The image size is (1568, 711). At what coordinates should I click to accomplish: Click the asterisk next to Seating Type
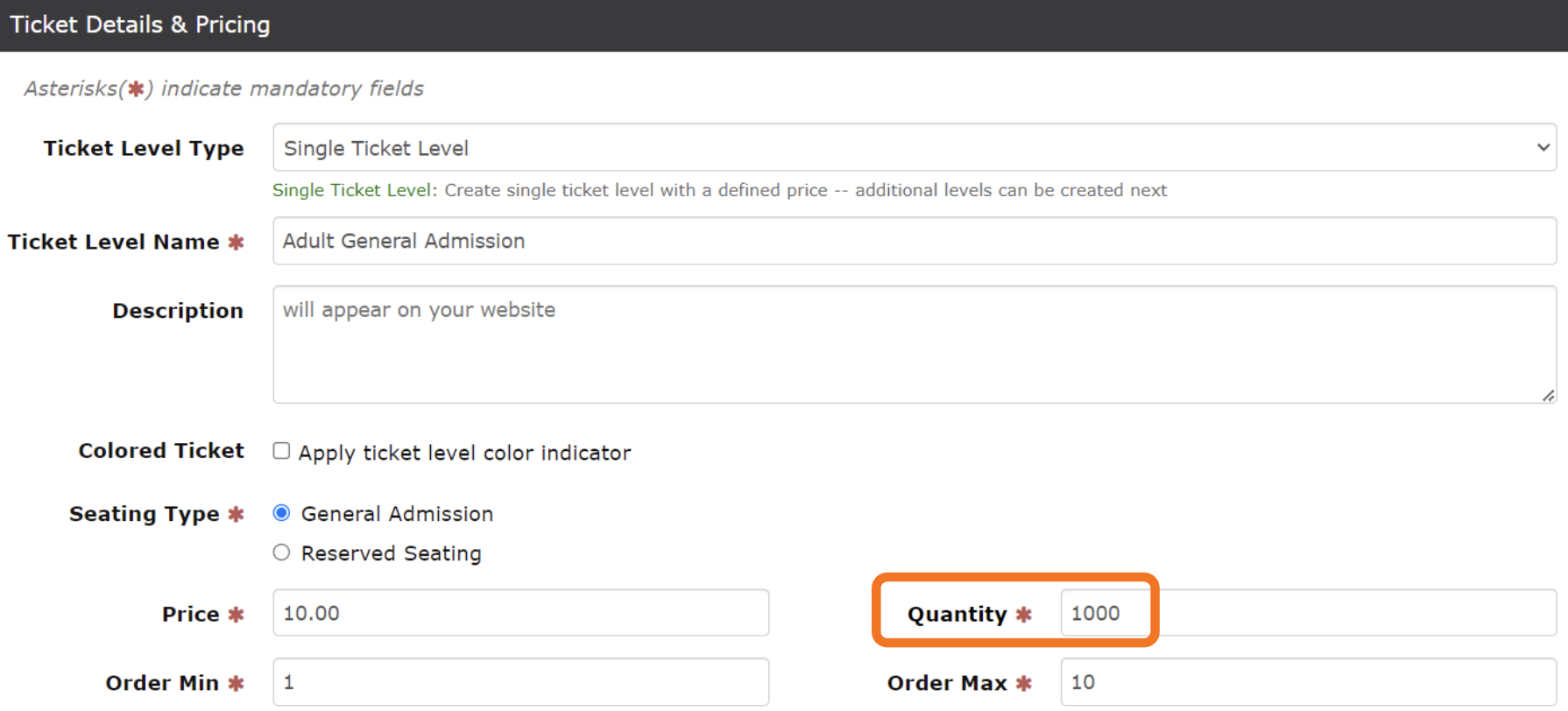[x=236, y=514]
